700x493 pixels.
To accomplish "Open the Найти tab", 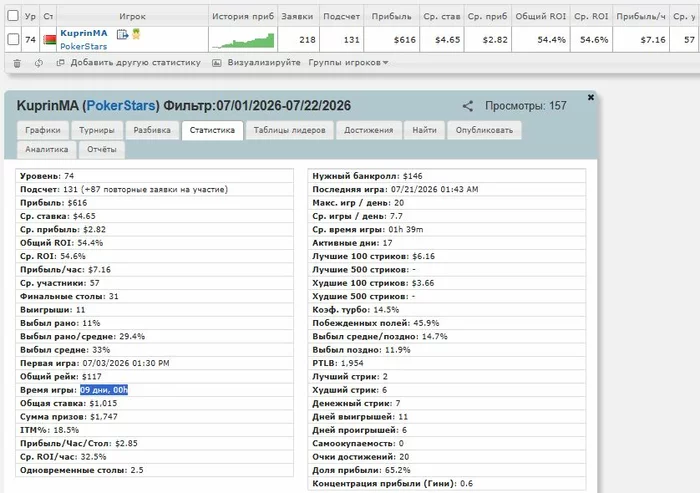I will coord(424,130).
